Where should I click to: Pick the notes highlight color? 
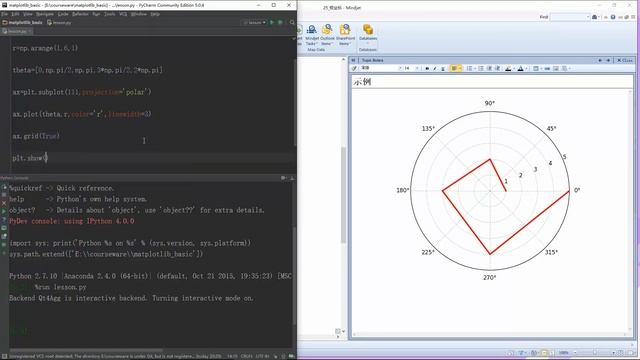(508, 68)
